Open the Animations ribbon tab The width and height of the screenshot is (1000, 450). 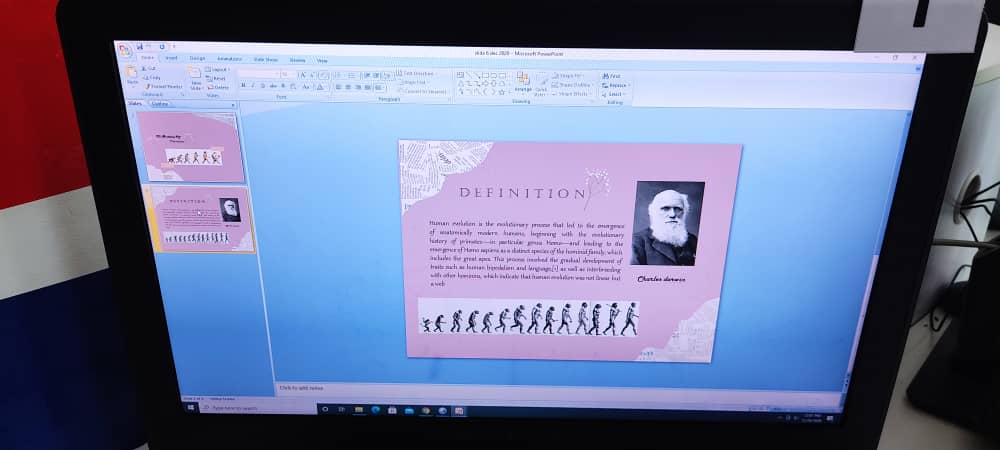[229, 59]
